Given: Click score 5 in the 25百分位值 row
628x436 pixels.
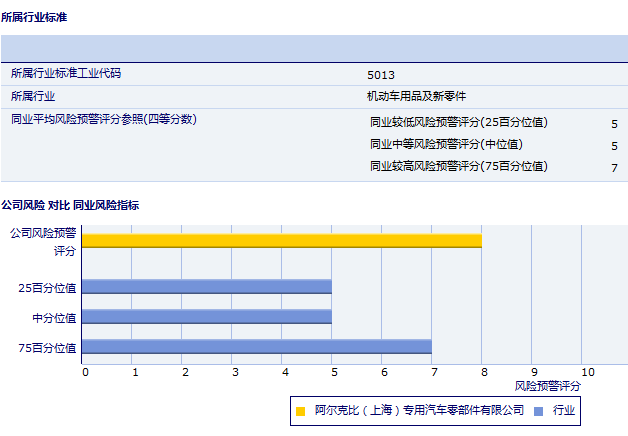Looking at the screenshot, I should [x=614, y=125].
